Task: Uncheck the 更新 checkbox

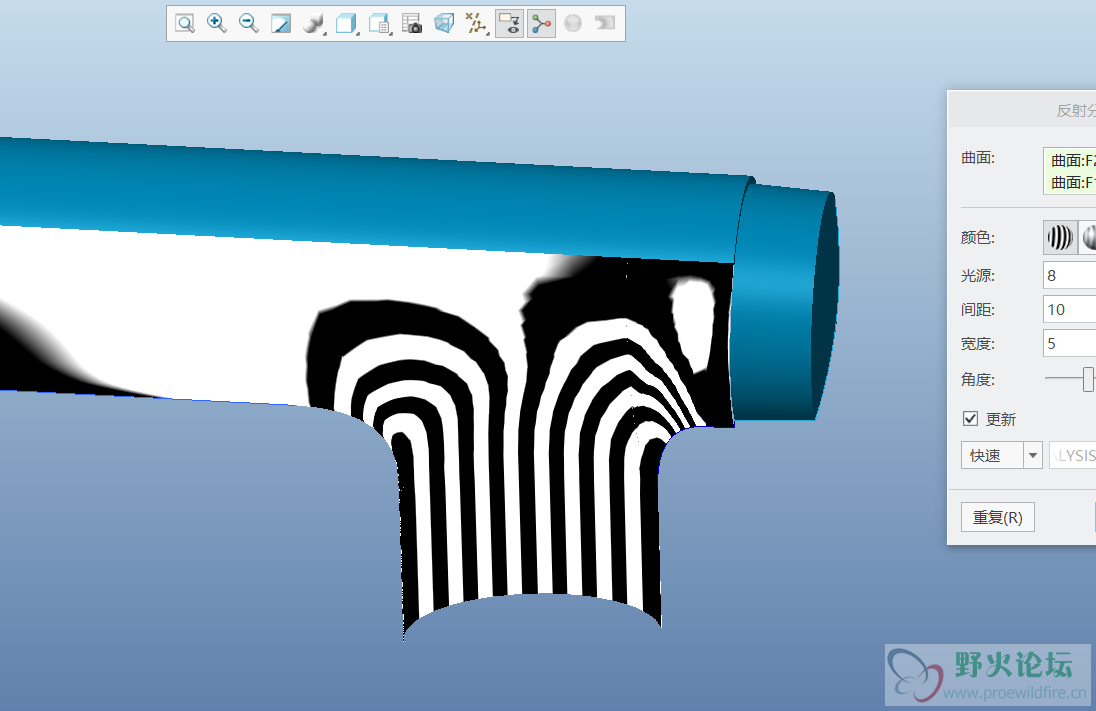Action: click(x=970, y=419)
